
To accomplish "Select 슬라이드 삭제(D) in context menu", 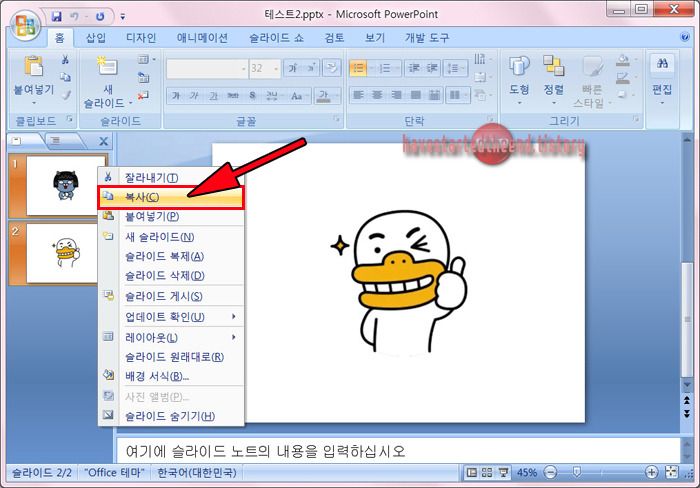I will tap(171, 276).
